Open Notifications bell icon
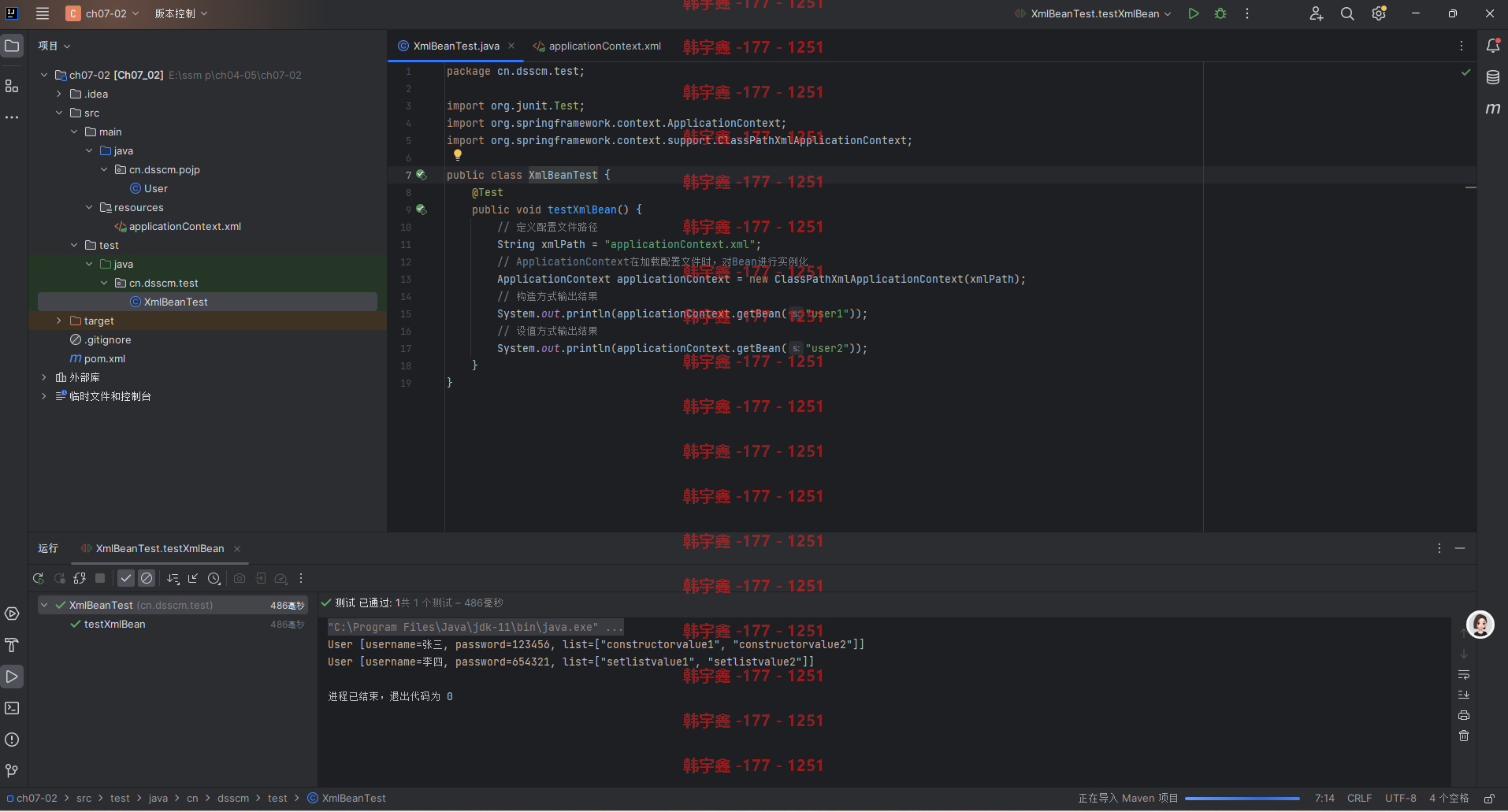The width and height of the screenshot is (1508, 812). 1492,46
